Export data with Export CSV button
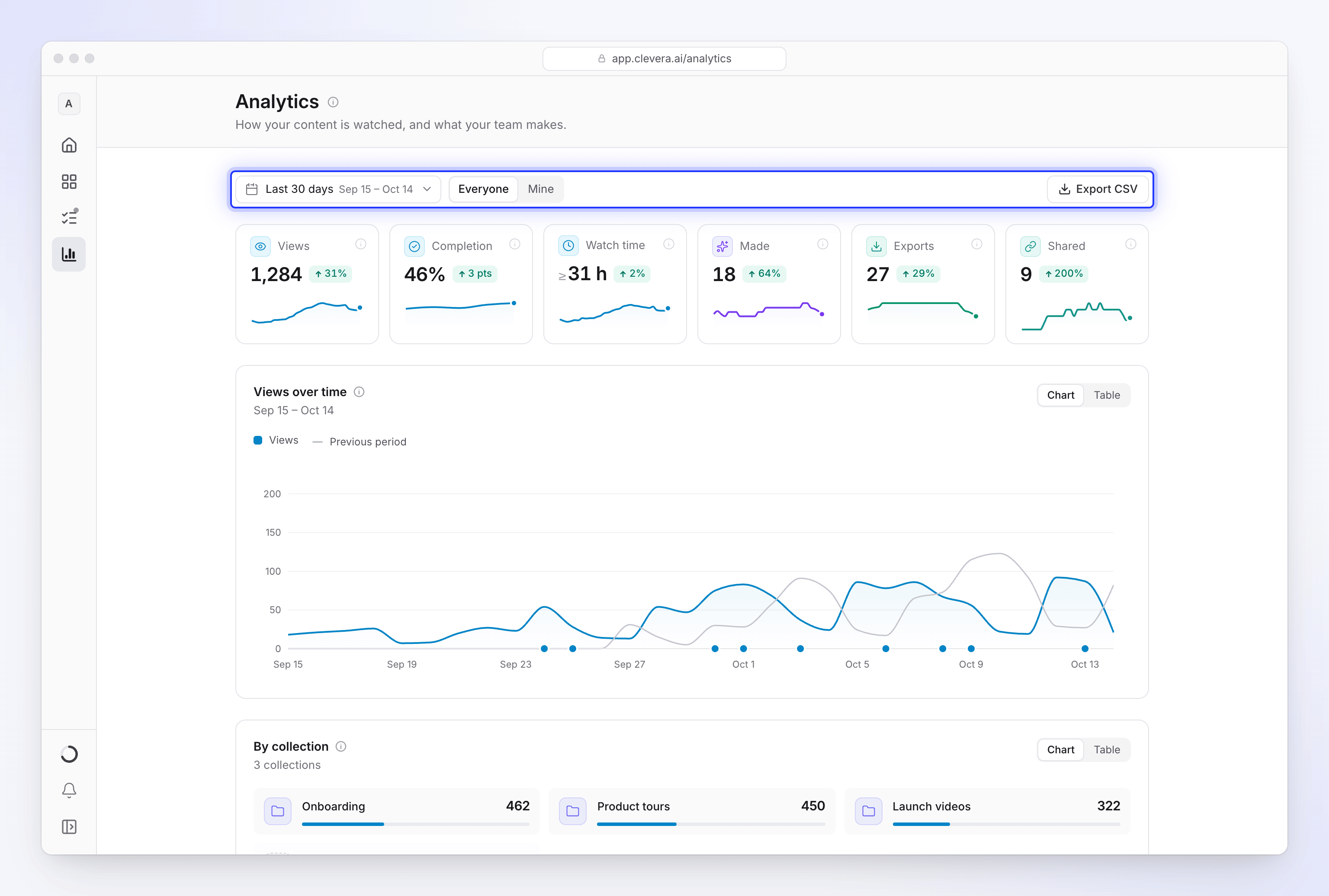The width and height of the screenshot is (1329, 896). point(1098,189)
